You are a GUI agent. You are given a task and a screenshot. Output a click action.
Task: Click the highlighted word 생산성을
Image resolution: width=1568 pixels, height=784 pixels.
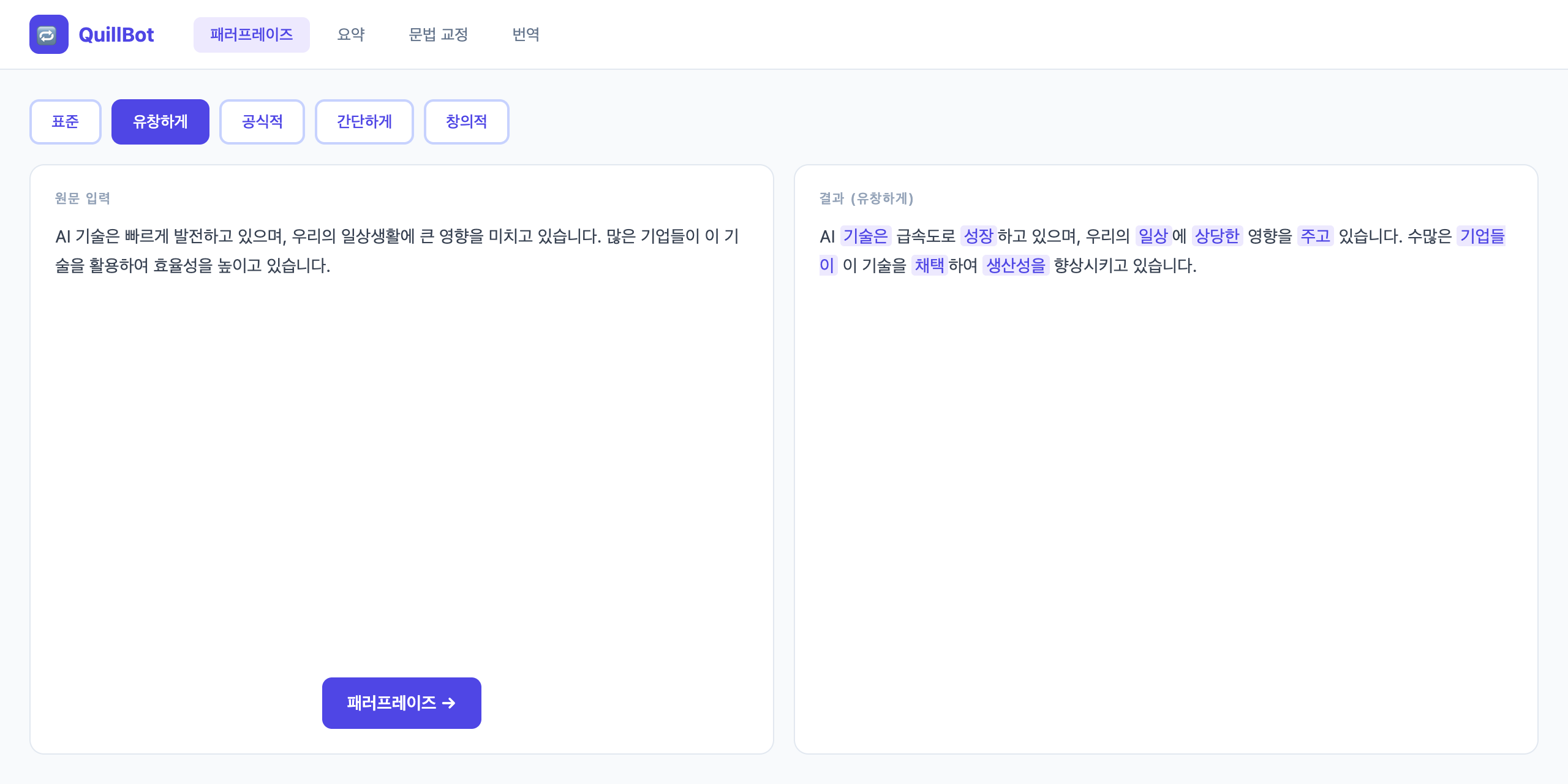click(1016, 265)
